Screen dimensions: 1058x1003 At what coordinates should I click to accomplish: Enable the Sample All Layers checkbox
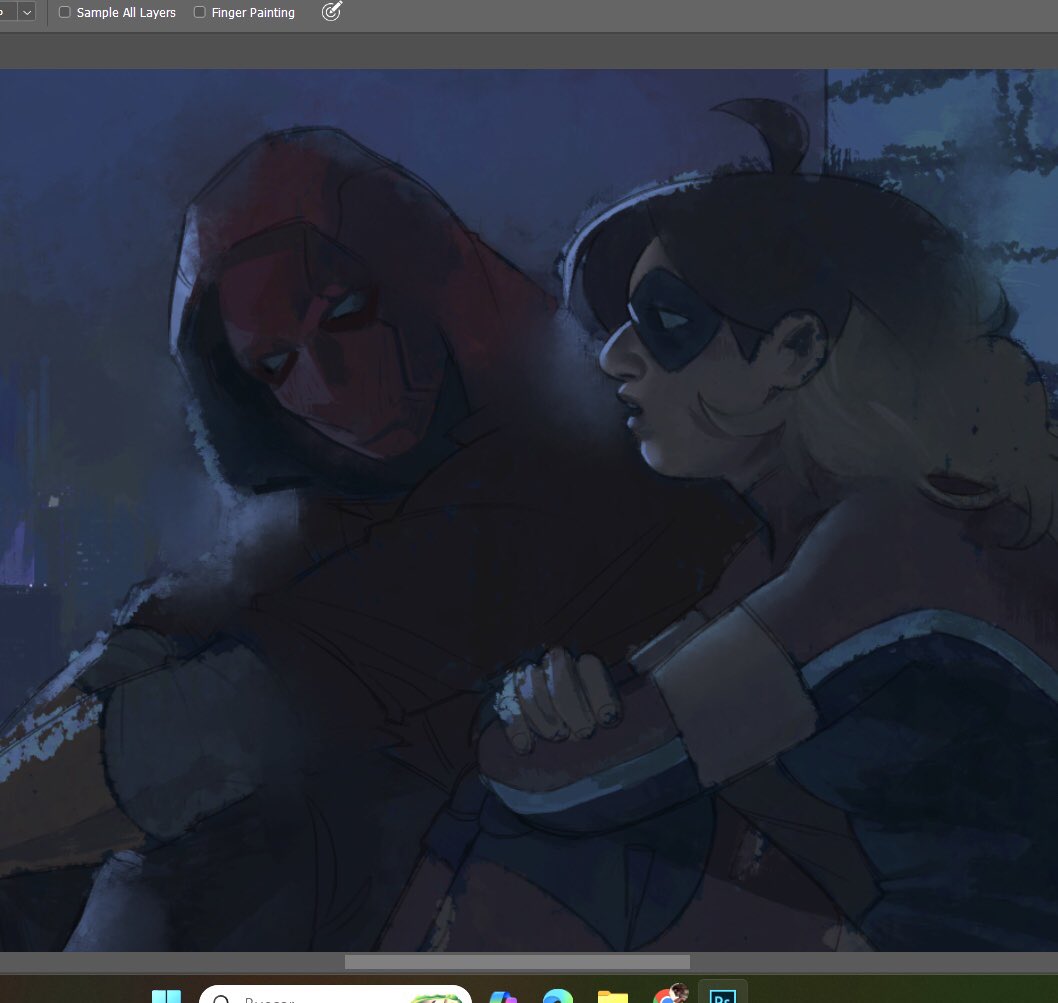65,12
